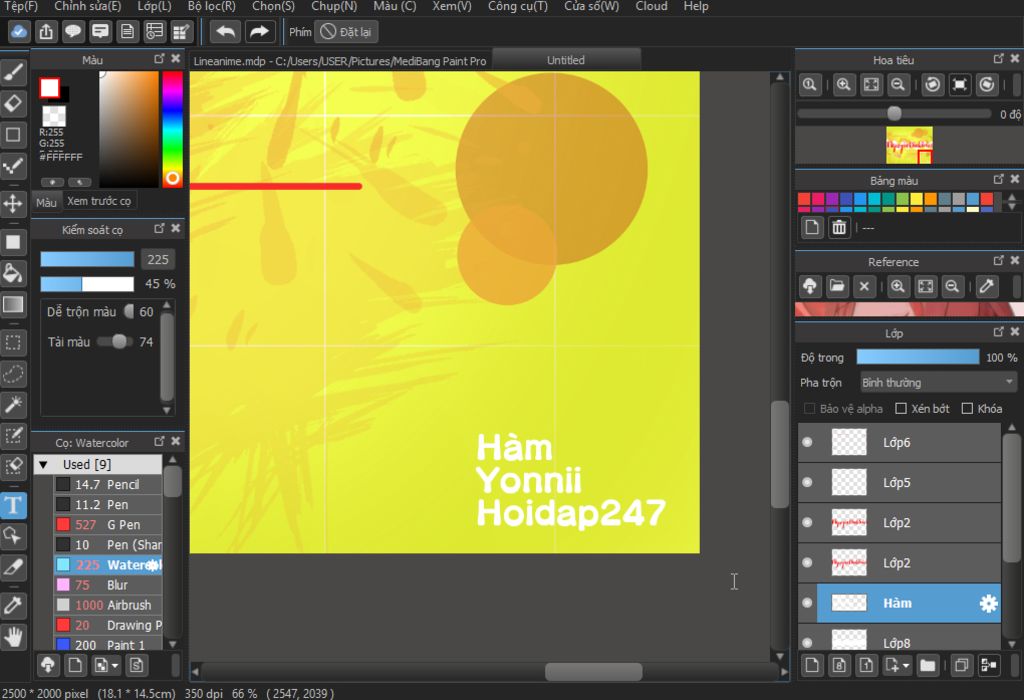This screenshot has height=700, width=1024.
Task: Toggle the Bảo vệ alpha checkbox
Action: (810, 408)
